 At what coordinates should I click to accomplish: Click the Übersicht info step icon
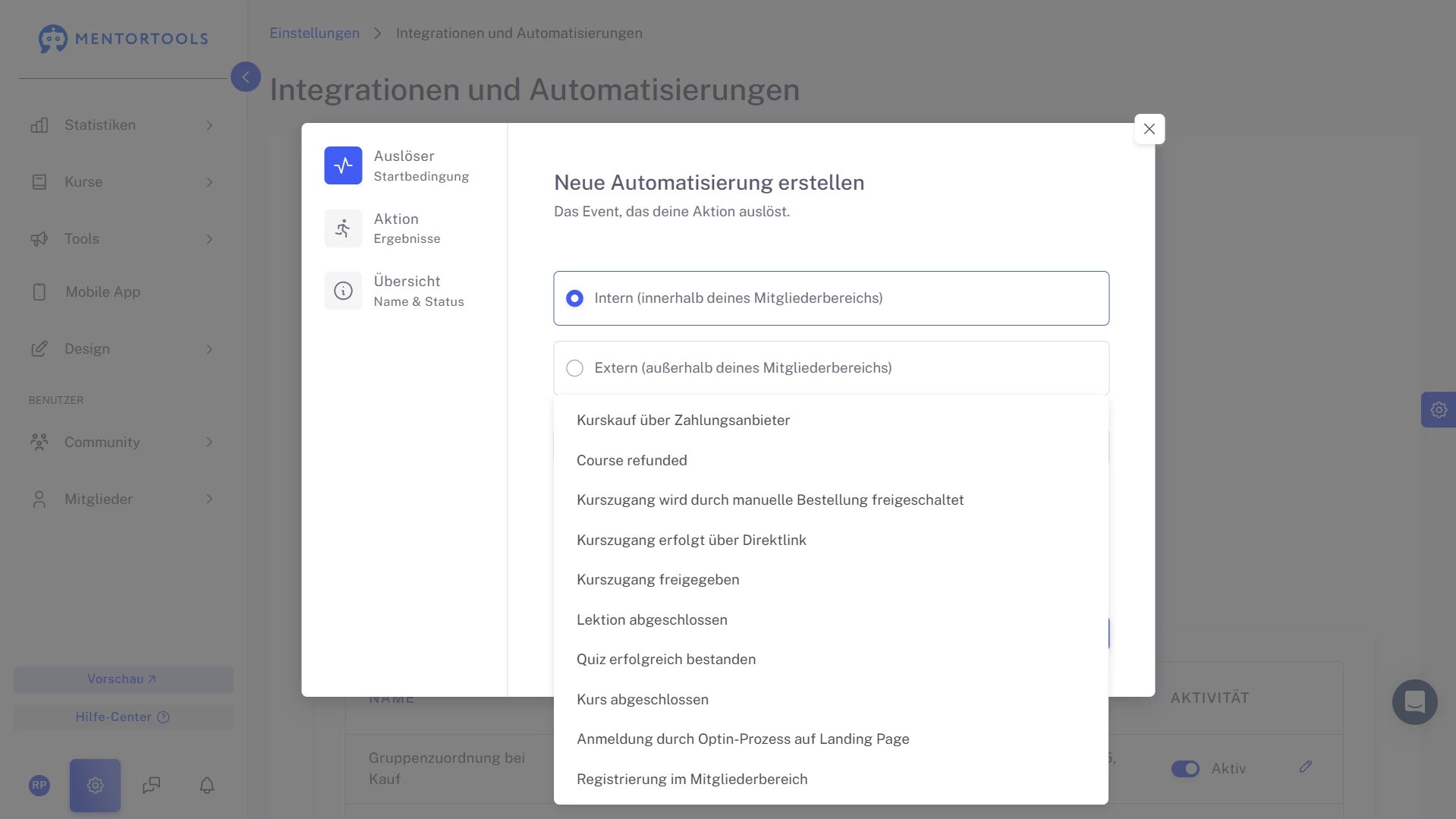343,291
